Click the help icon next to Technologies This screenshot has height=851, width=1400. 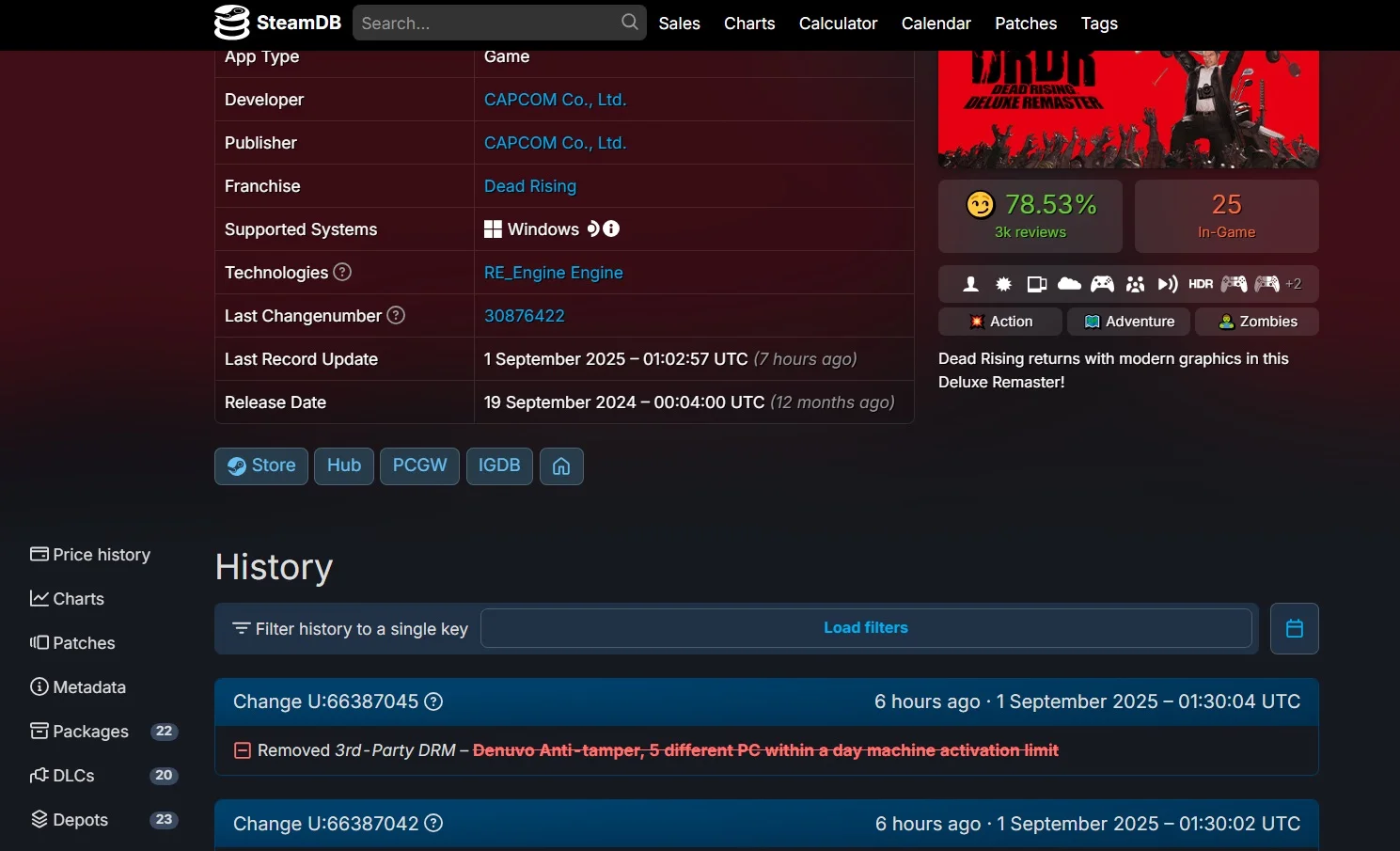click(x=342, y=272)
